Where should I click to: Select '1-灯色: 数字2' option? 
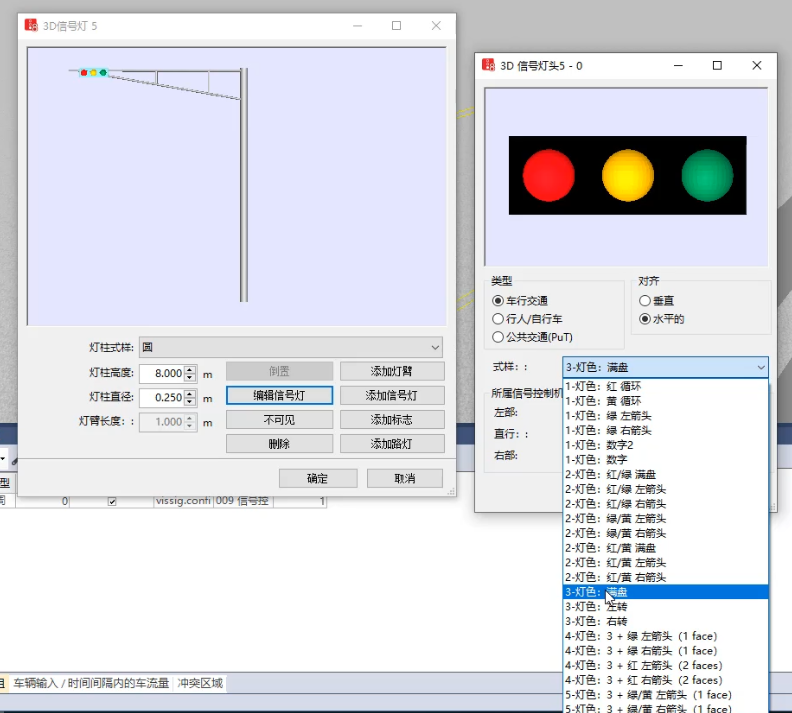click(x=665, y=445)
